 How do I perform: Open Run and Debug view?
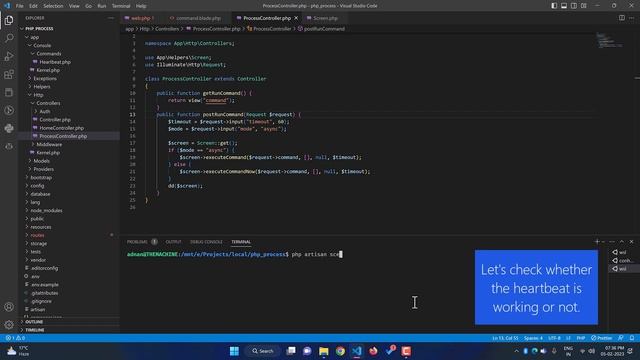(9, 56)
